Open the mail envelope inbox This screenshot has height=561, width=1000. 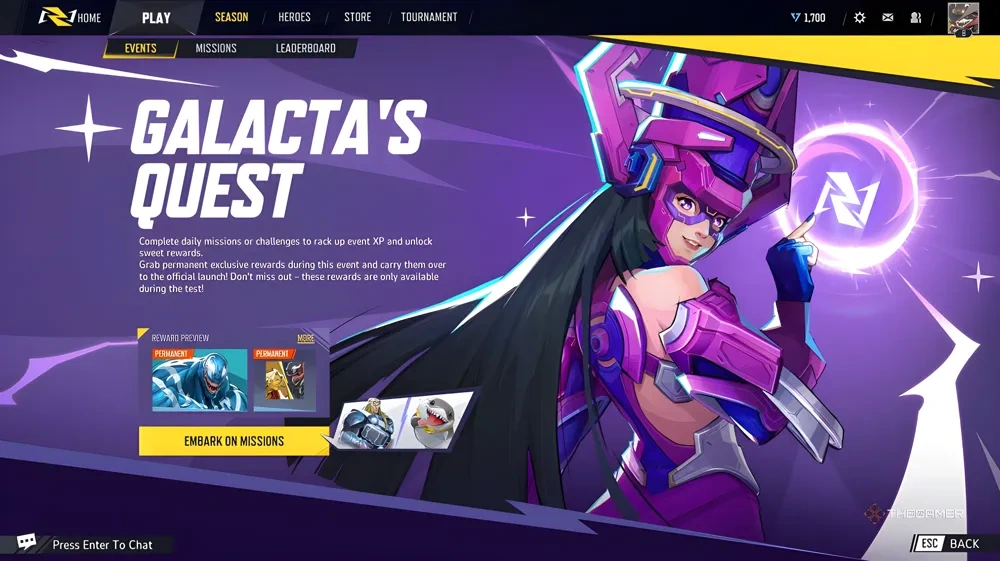click(x=888, y=18)
